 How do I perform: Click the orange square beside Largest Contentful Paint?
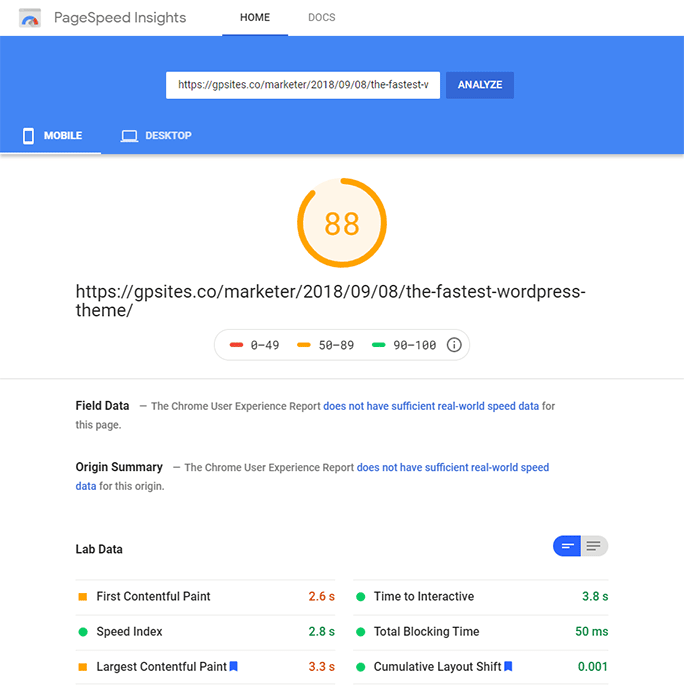pyautogui.click(x=83, y=667)
